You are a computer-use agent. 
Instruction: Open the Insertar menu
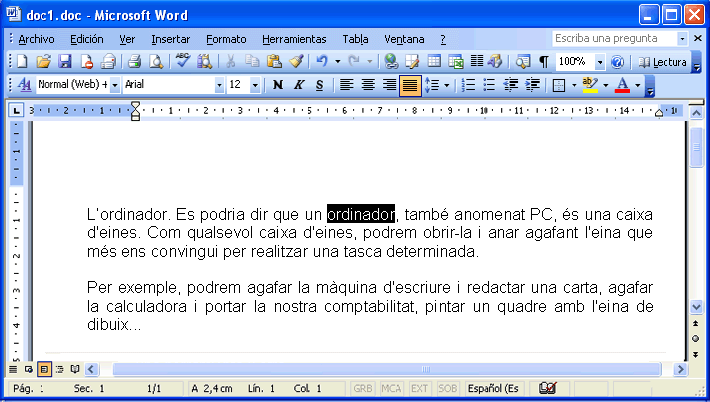[171, 39]
